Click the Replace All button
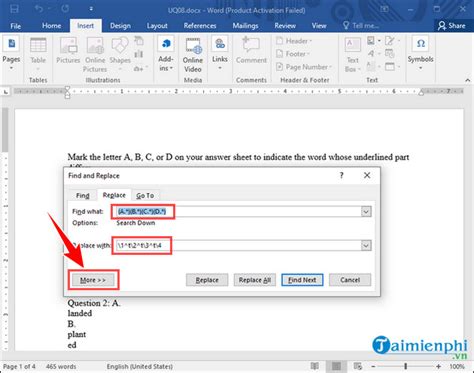Viewport: 474px width, 373px height. click(x=255, y=280)
